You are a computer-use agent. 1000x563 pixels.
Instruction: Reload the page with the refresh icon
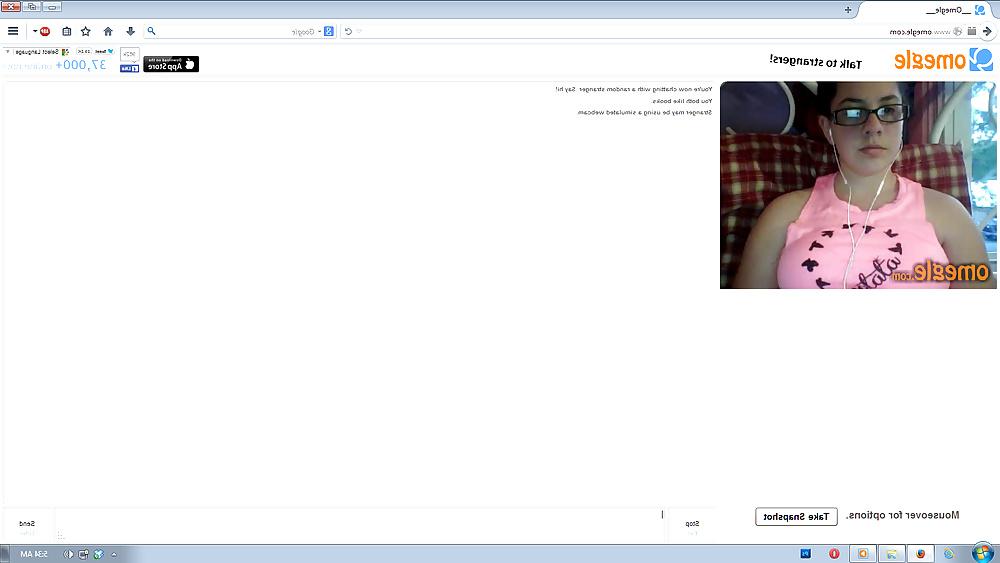348,31
